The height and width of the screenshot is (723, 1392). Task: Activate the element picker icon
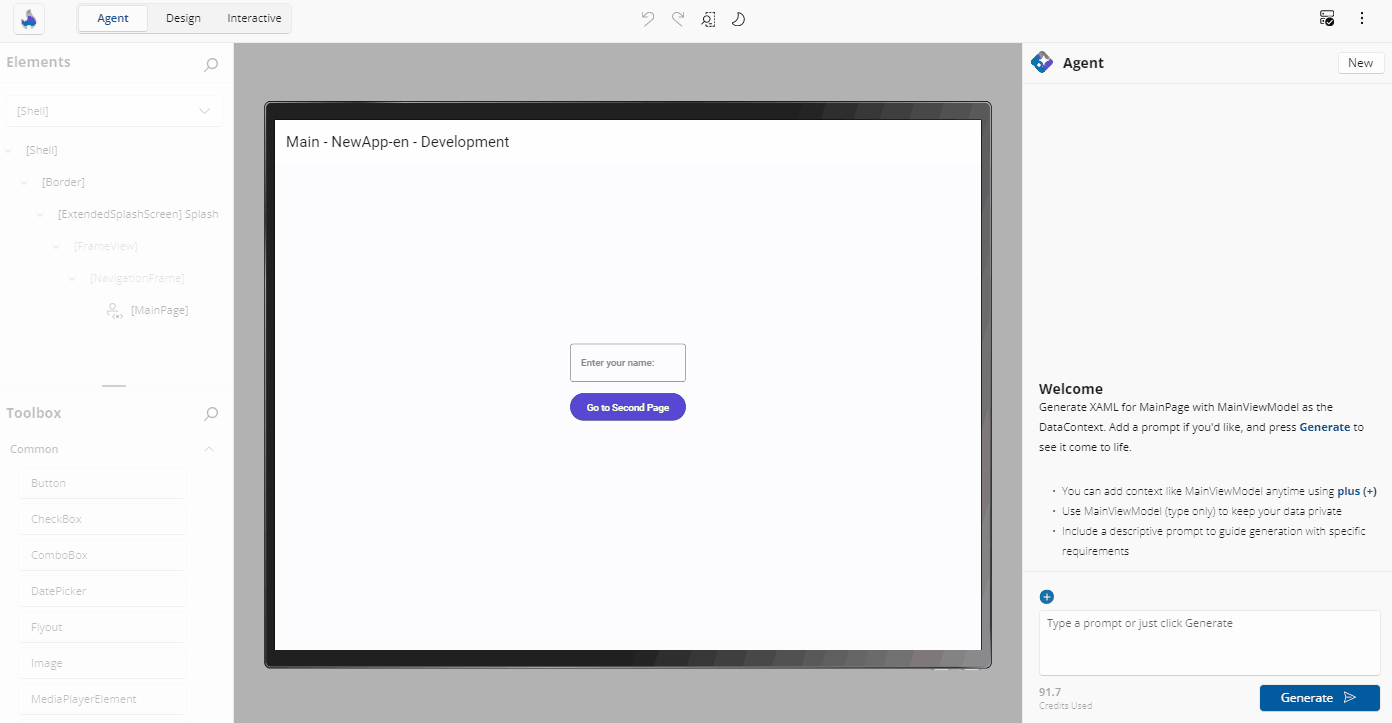click(x=708, y=19)
